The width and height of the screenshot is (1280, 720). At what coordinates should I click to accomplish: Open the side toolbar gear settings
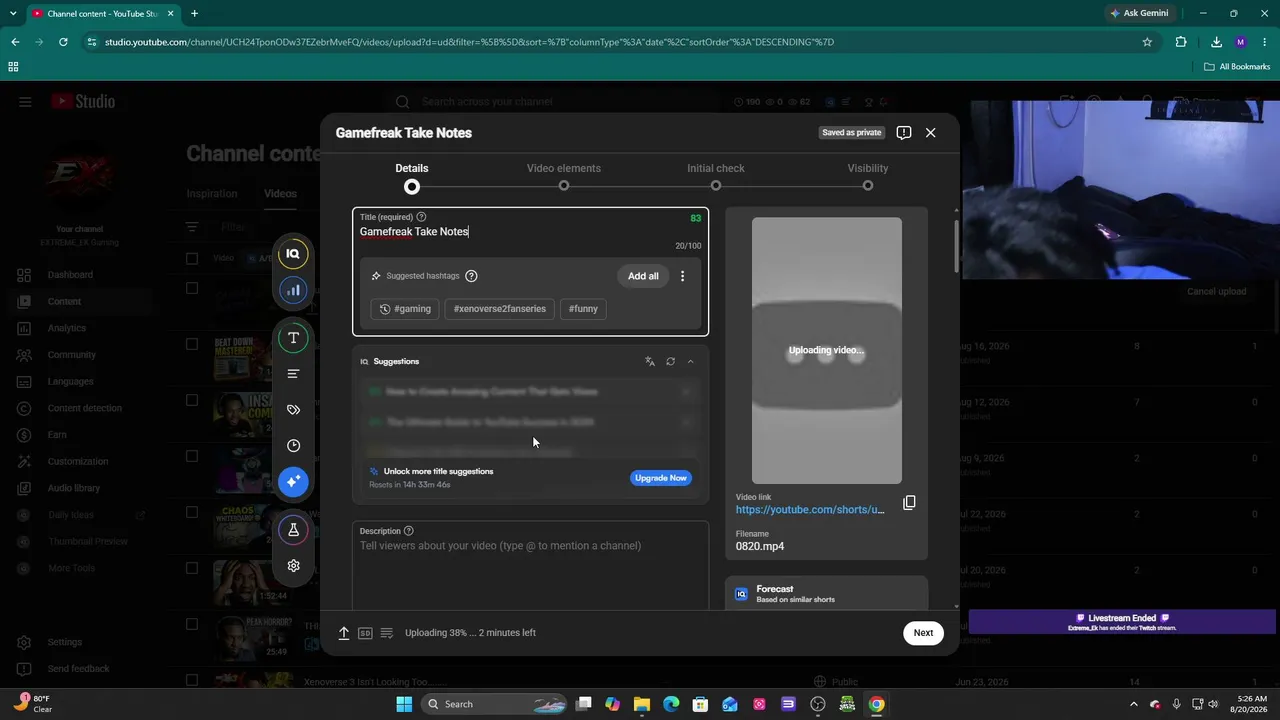(x=293, y=566)
